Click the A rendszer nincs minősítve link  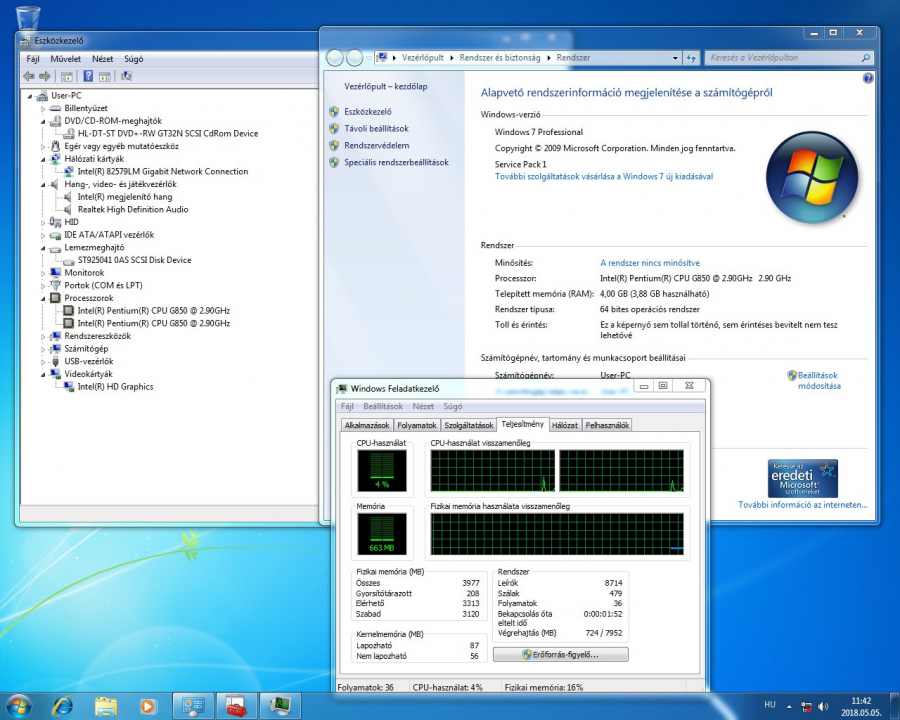point(650,263)
